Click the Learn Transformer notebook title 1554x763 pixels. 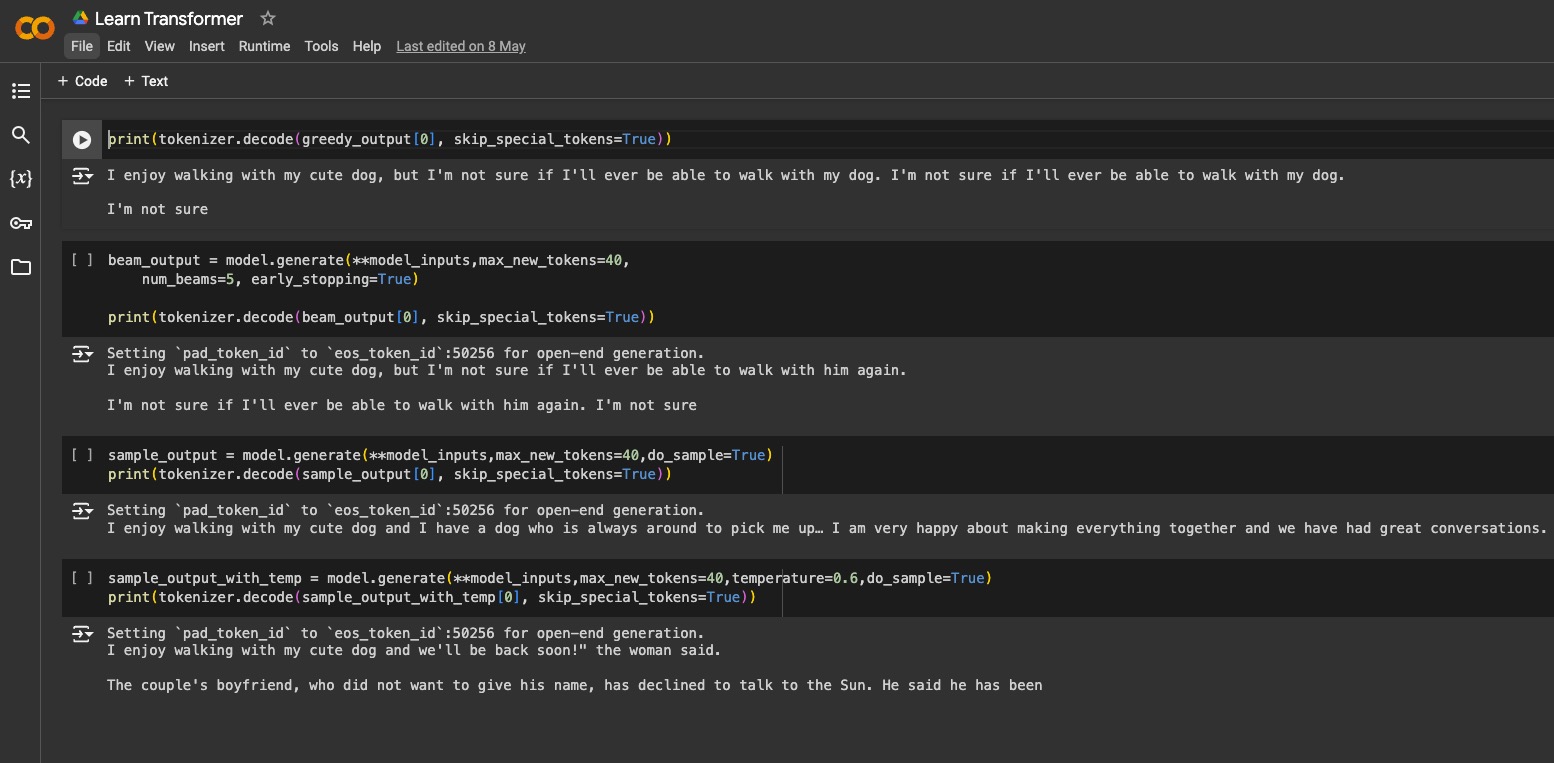click(x=169, y=18)
